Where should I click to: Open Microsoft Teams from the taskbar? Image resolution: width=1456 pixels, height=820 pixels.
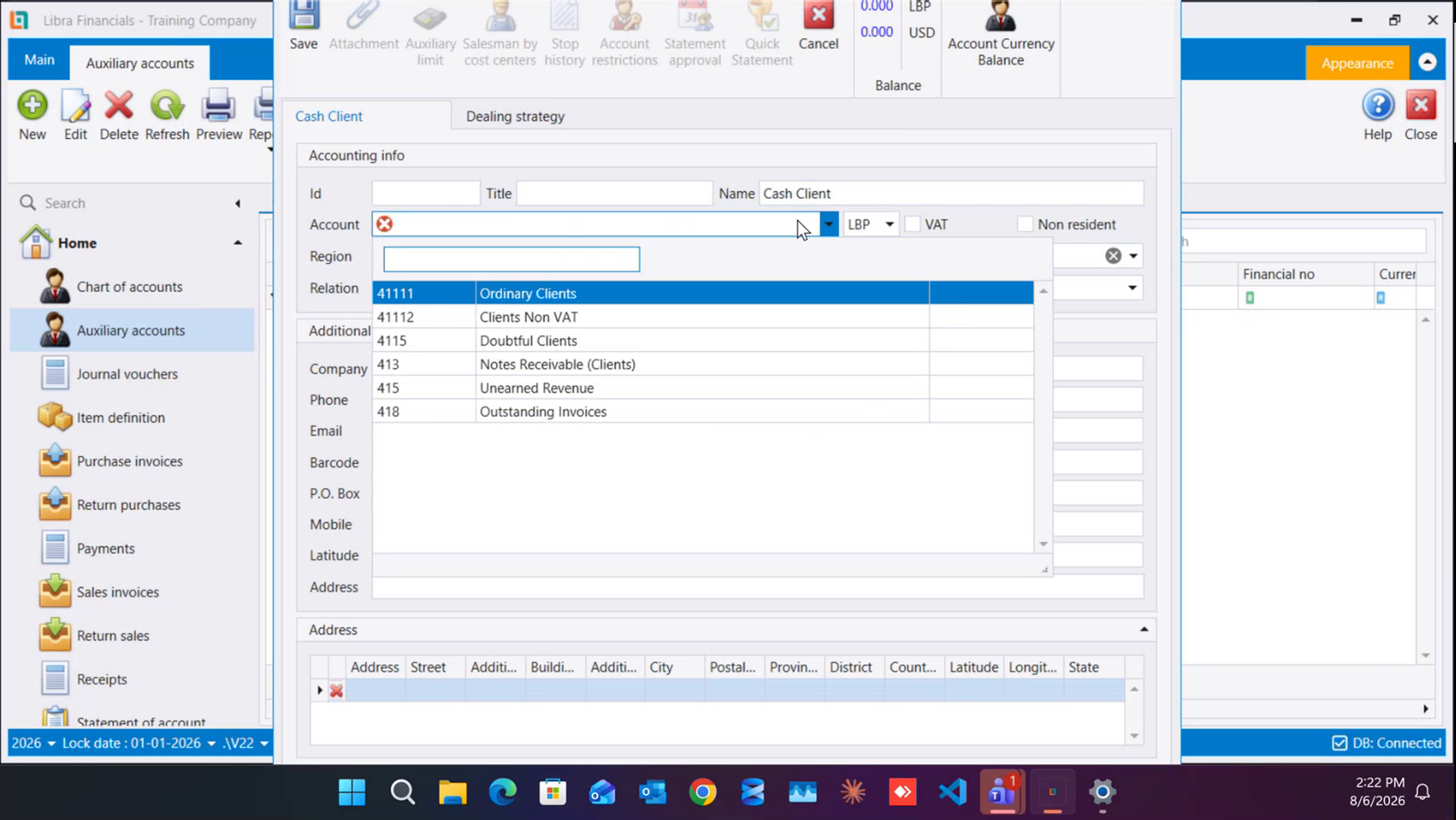(1002, 791)
